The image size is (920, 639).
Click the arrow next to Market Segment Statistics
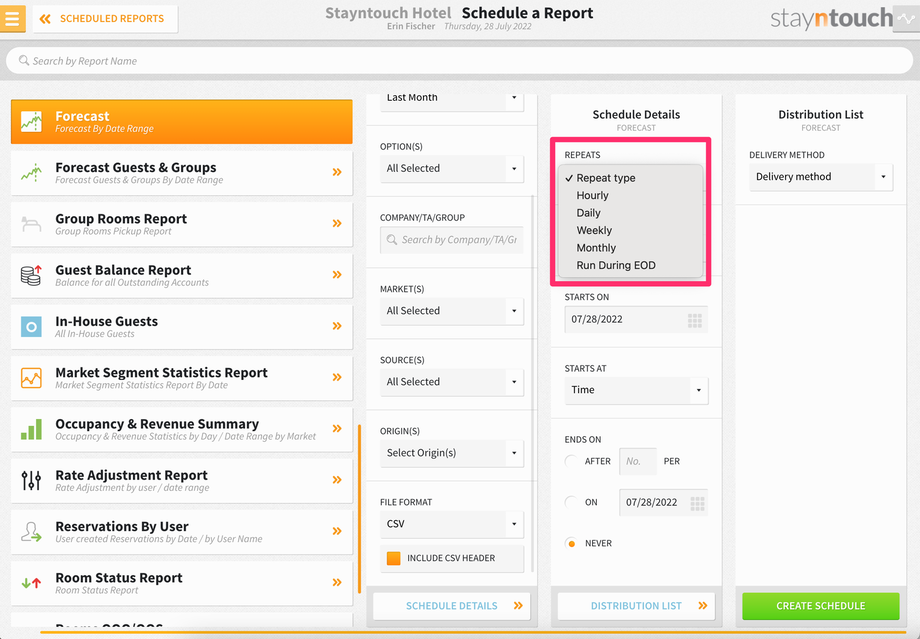click(x=337, y=377)
